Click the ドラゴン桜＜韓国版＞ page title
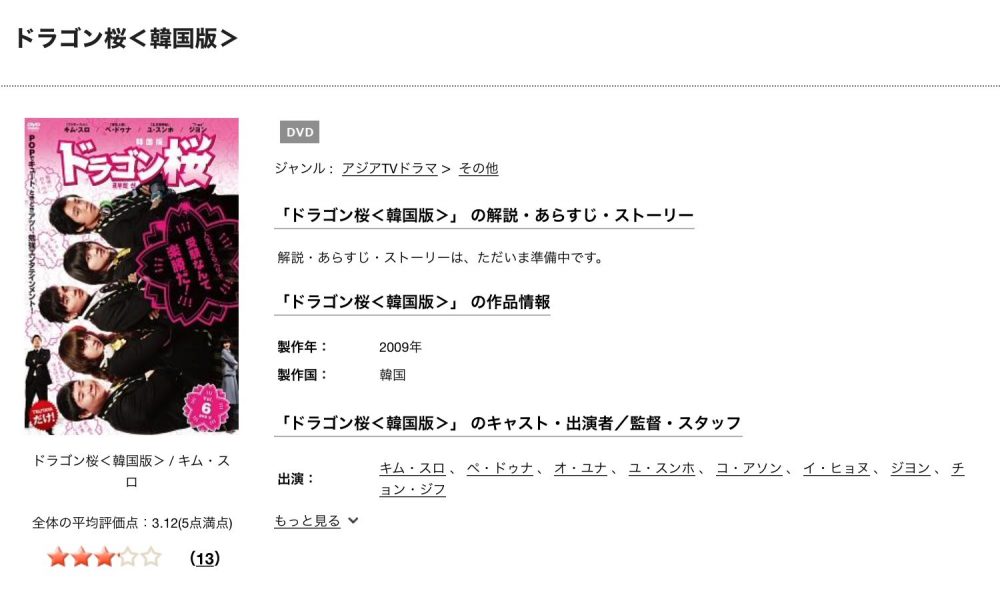 (x=126, y=38)
